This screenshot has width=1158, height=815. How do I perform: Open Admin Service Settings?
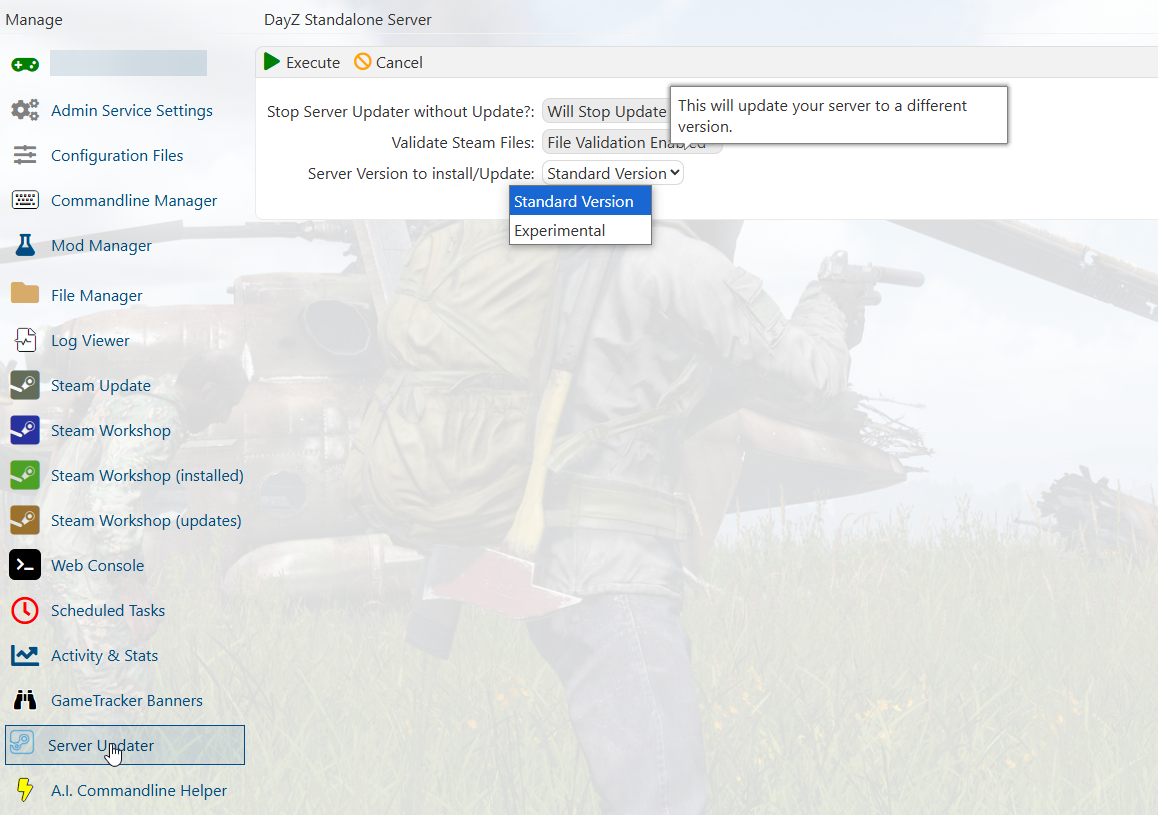(131, 111)
